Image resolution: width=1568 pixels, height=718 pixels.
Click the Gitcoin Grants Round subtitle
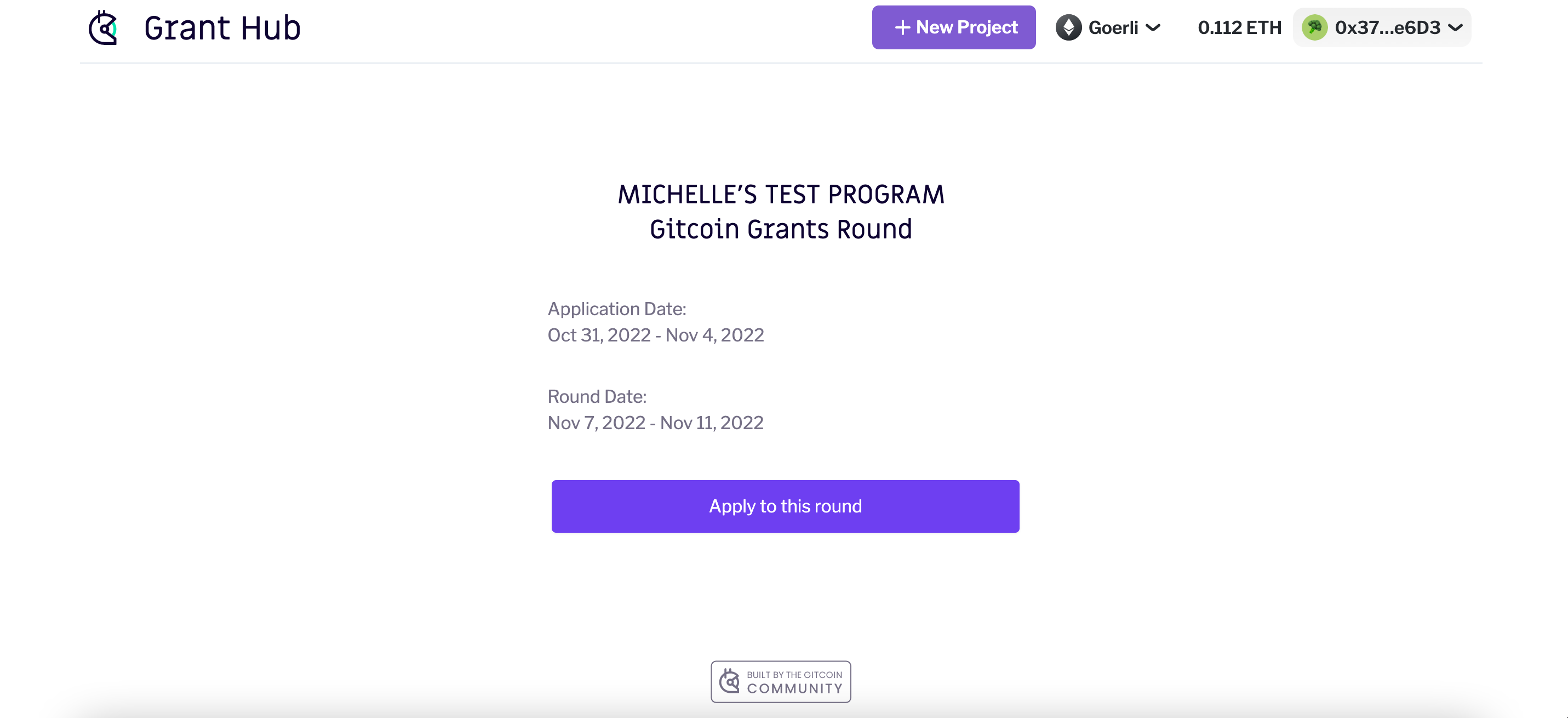pyautogui.click(x=781, y=230)
